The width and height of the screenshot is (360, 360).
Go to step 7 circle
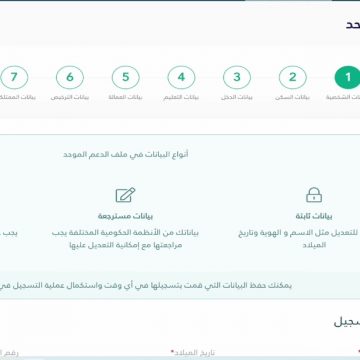pos(14,77)
